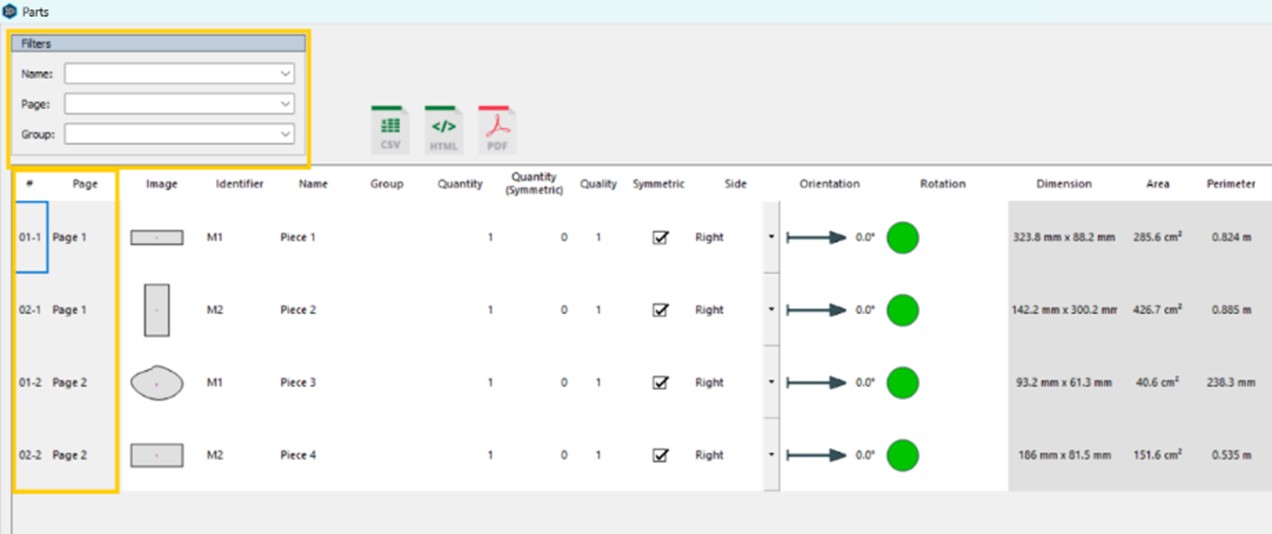Click green rotation circle for Piece 3
Screen dimensions: 1272x534
903,382
